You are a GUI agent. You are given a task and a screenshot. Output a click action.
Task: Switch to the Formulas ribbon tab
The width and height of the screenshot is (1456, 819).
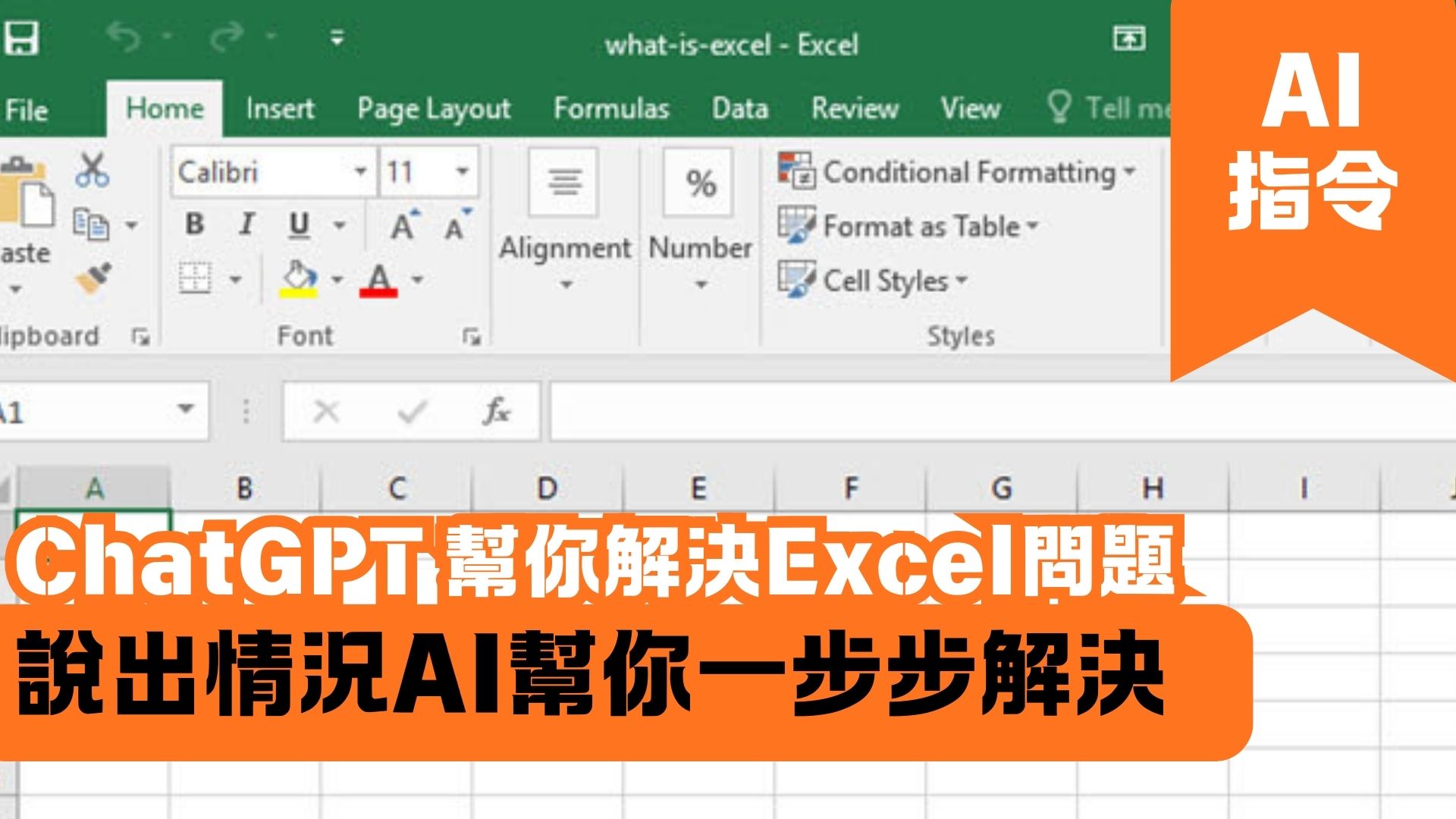[x=612, y=108]
